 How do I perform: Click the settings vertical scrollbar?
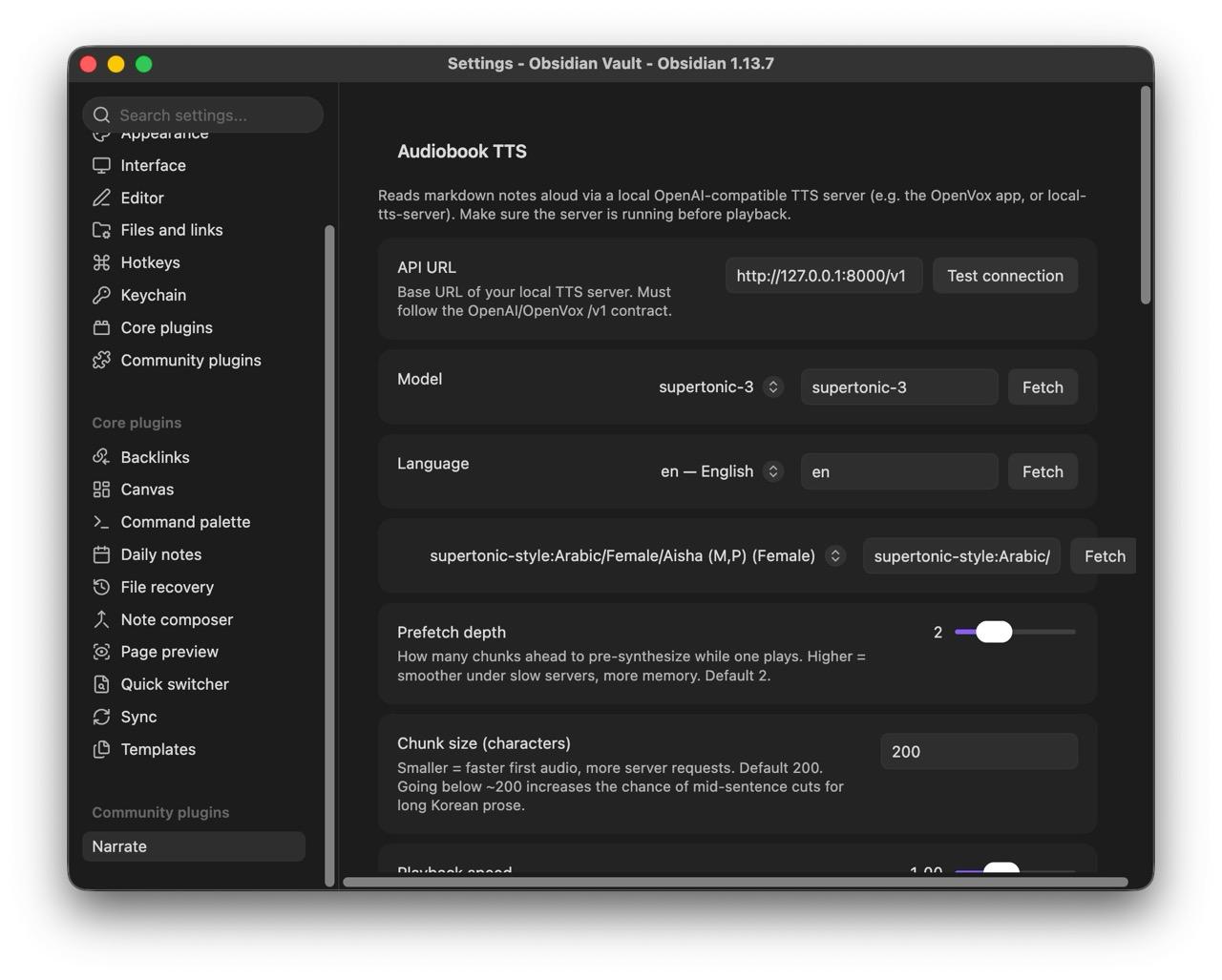[1146, 196]
